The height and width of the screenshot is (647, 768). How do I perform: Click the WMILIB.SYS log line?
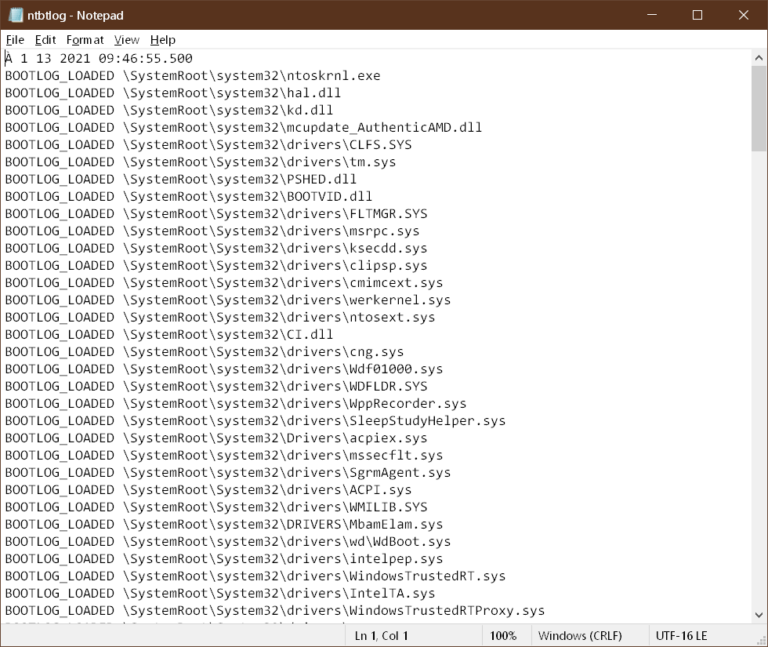point(216,507)
